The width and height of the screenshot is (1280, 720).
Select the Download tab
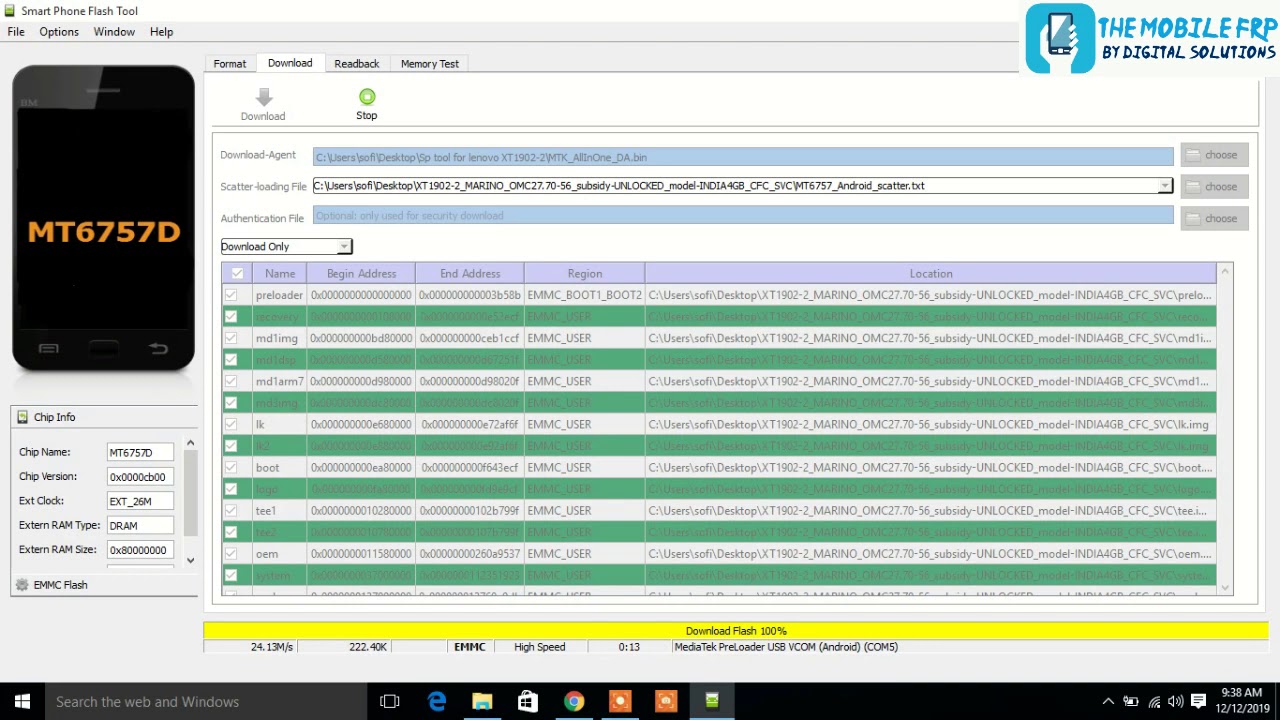point(290,63)
